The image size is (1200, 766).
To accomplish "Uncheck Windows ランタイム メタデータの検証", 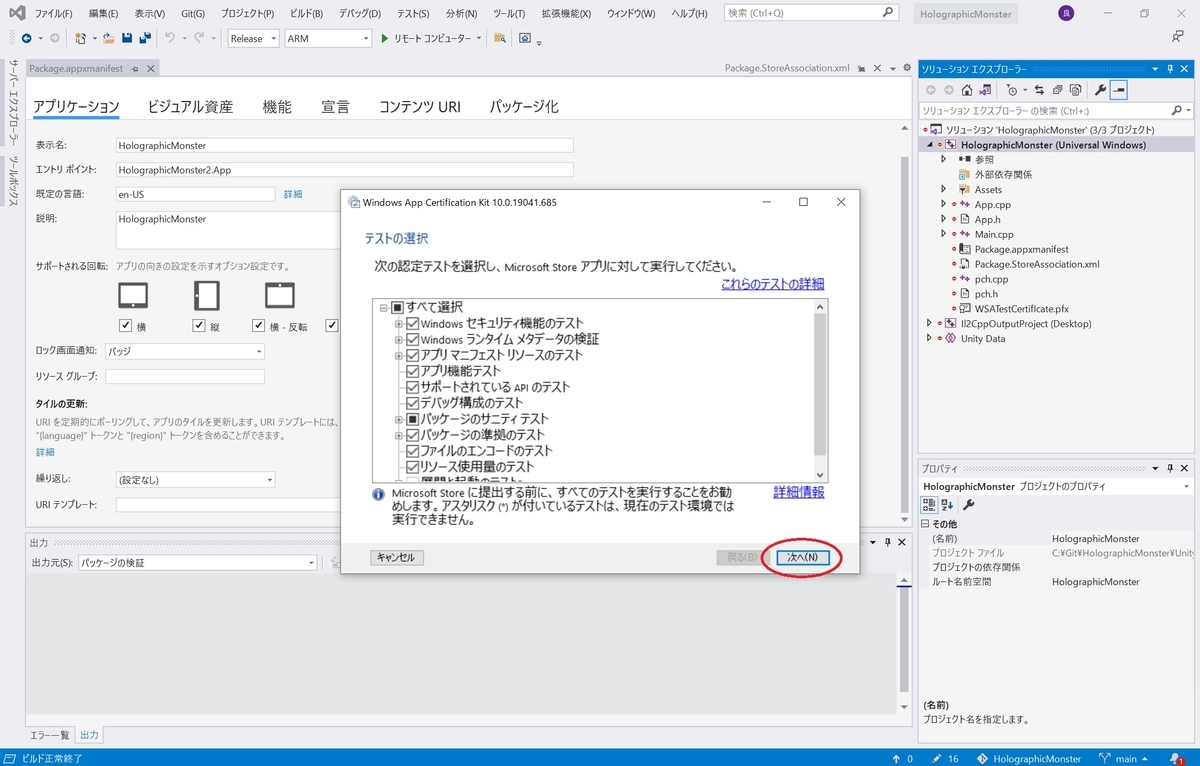I will (412, 339).
